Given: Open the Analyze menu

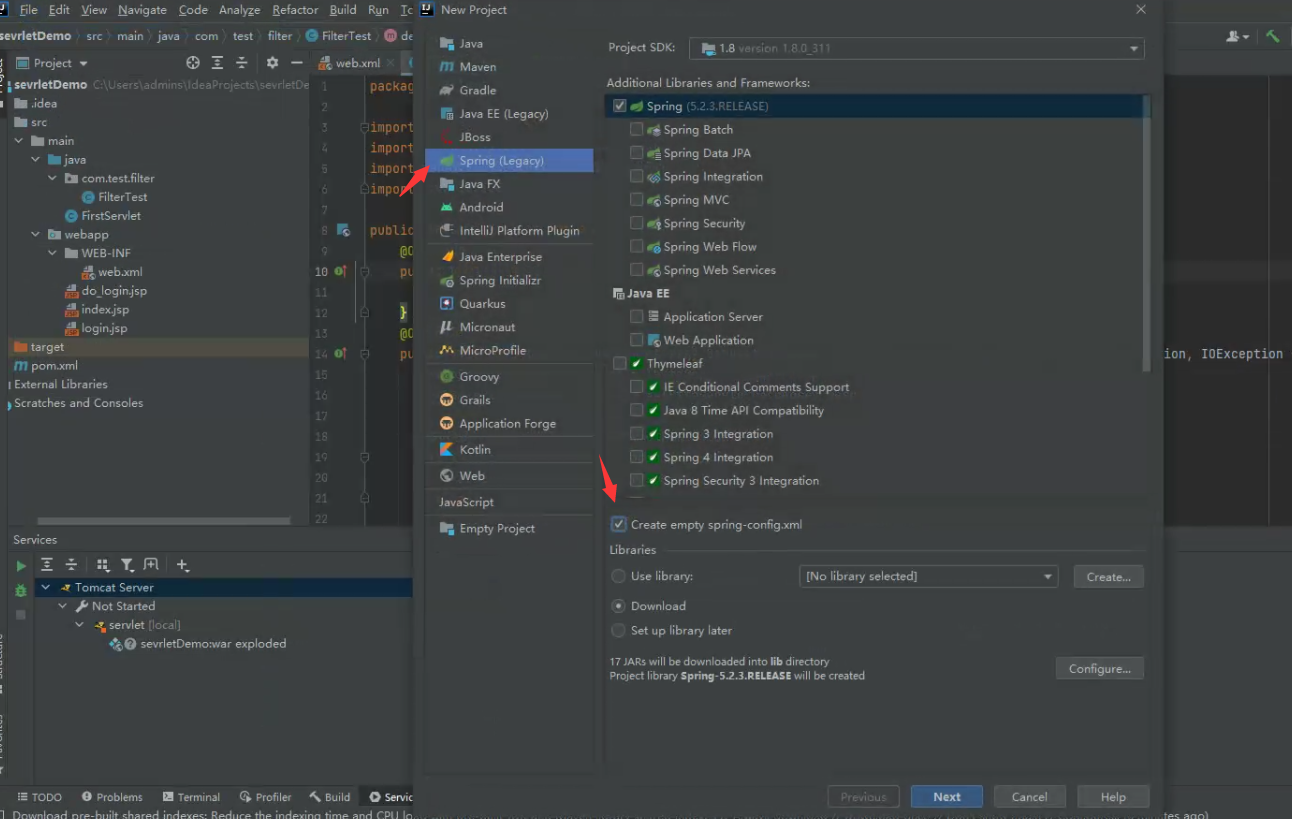Looking at the screenshot, I should tap(239, 10).
